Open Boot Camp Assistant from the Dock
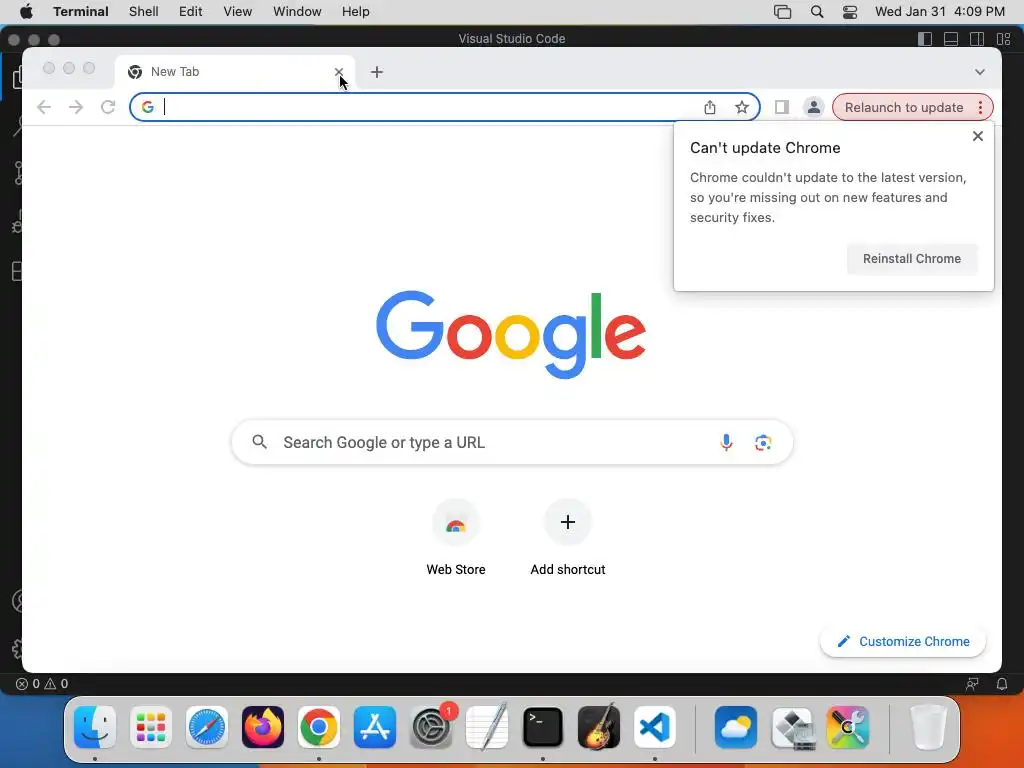 point(792,727)
